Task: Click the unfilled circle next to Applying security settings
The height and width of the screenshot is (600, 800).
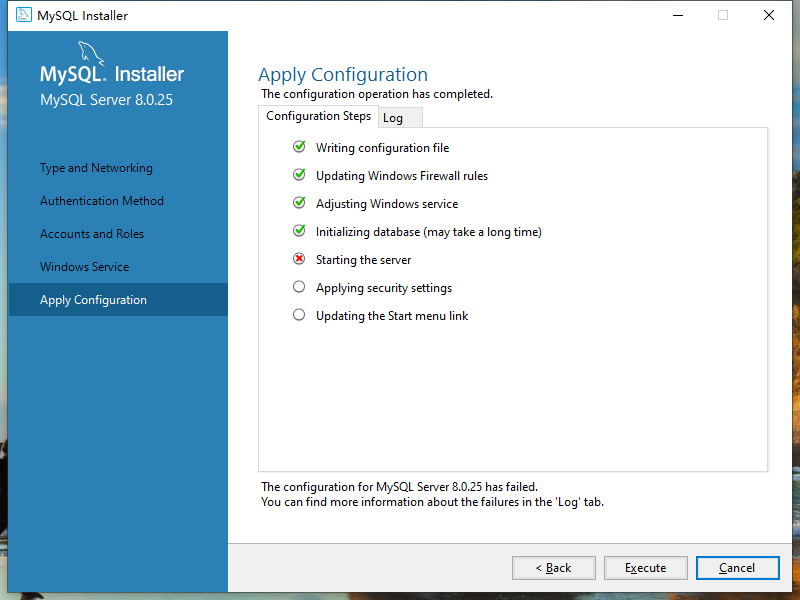Action: pyautogui.click(x=298, y=287)
